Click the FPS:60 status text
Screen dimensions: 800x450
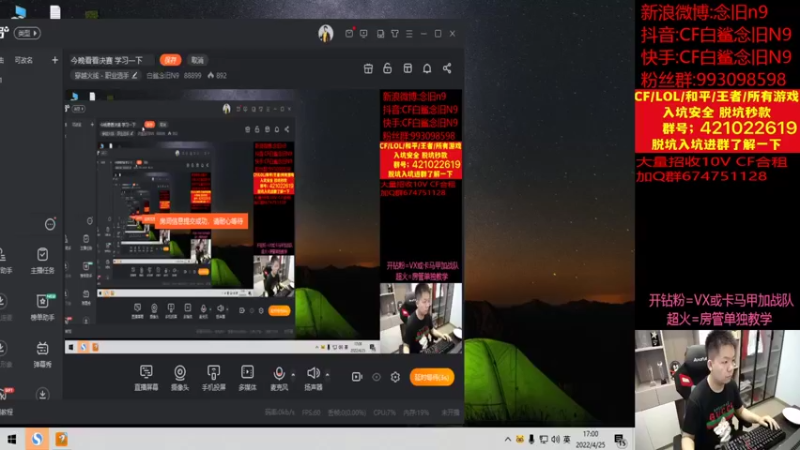tap(311, 412)
